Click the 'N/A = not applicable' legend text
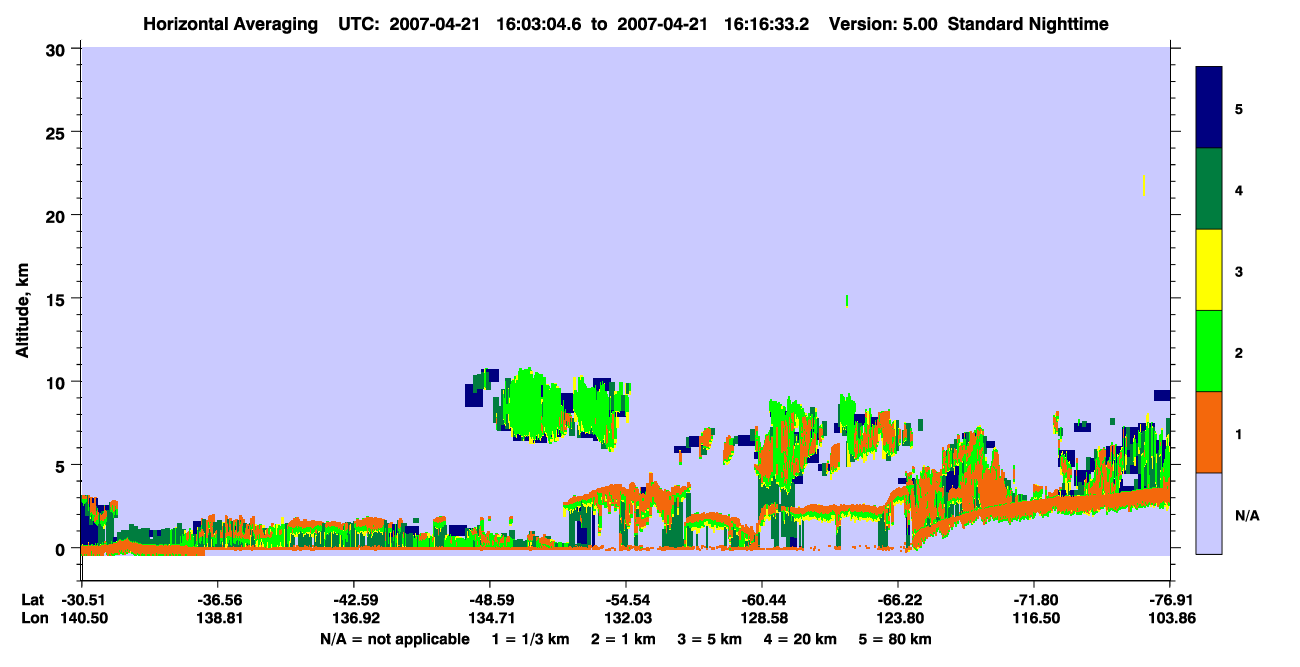 point(394,639)
